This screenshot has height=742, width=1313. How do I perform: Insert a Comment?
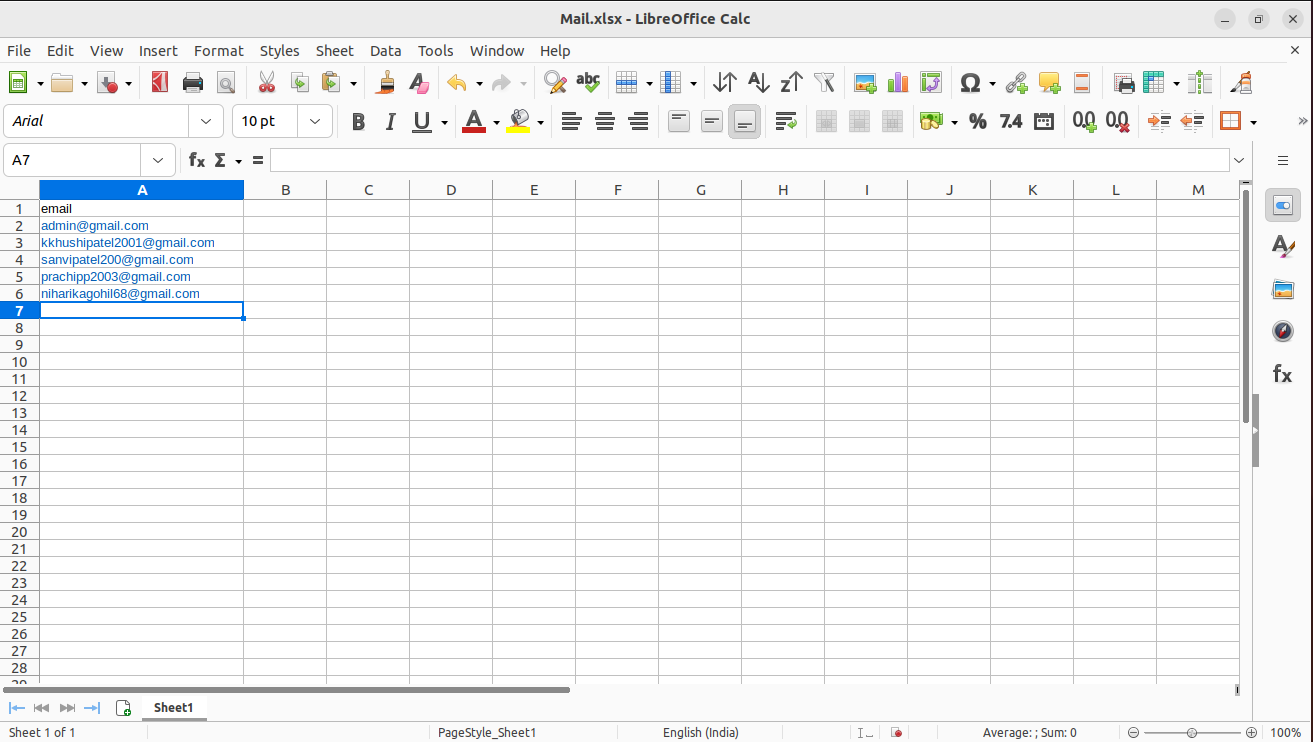point(1049,83)
